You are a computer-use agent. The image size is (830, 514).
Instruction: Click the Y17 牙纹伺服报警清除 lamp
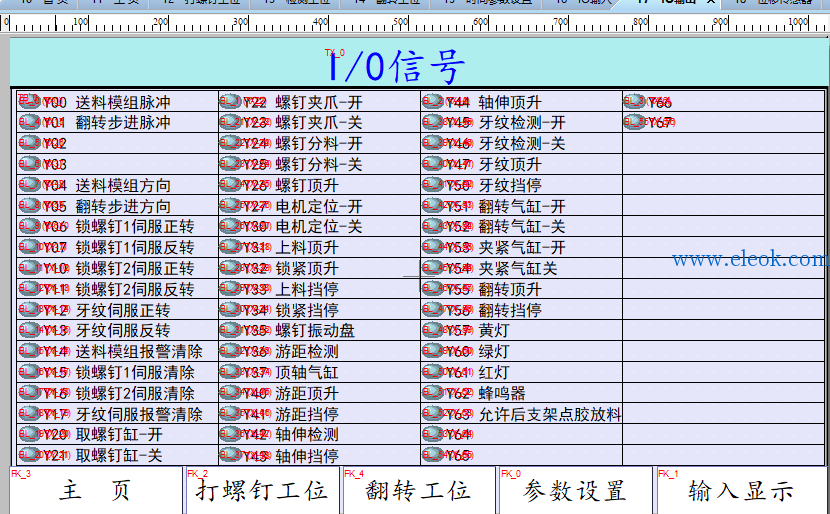(30, 413)
